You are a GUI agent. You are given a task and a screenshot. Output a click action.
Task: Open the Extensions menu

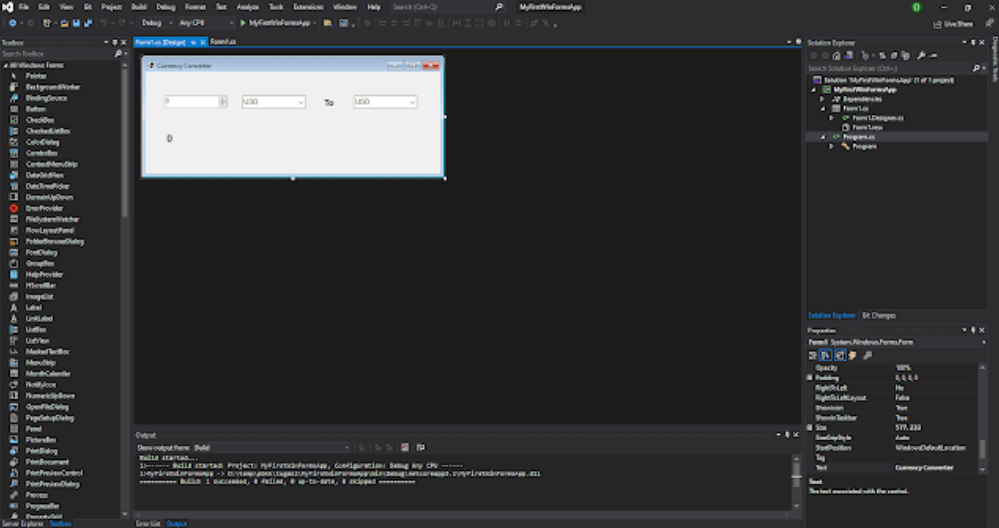pyautogui.click(x=308, y=7)
